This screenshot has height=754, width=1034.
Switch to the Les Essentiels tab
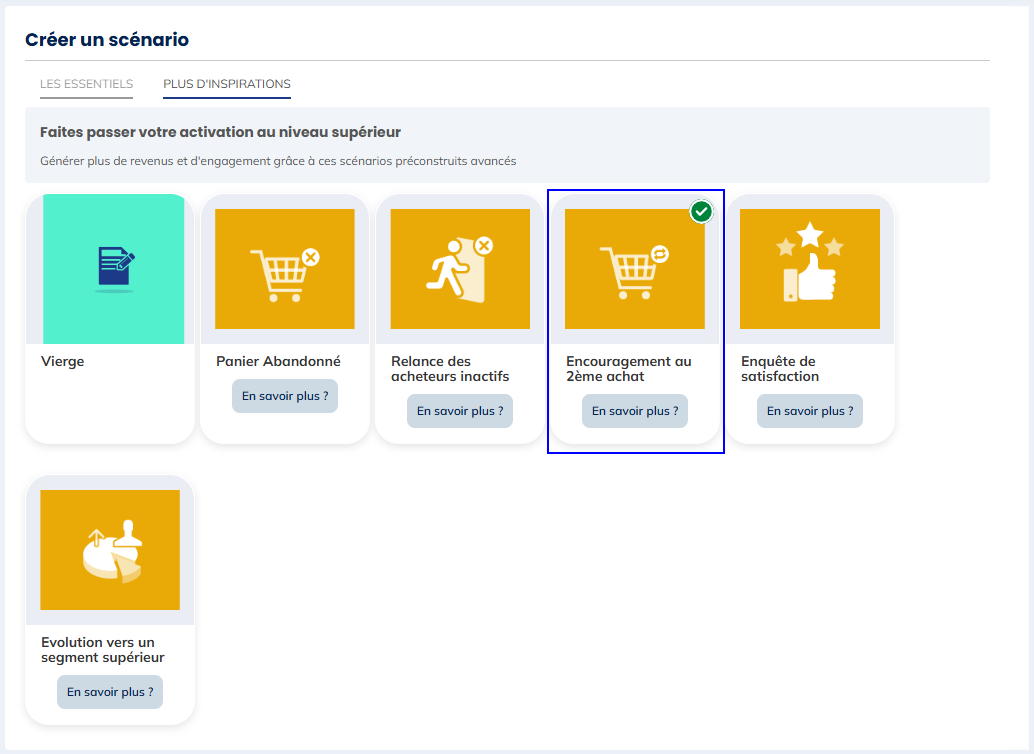[86, 84]
